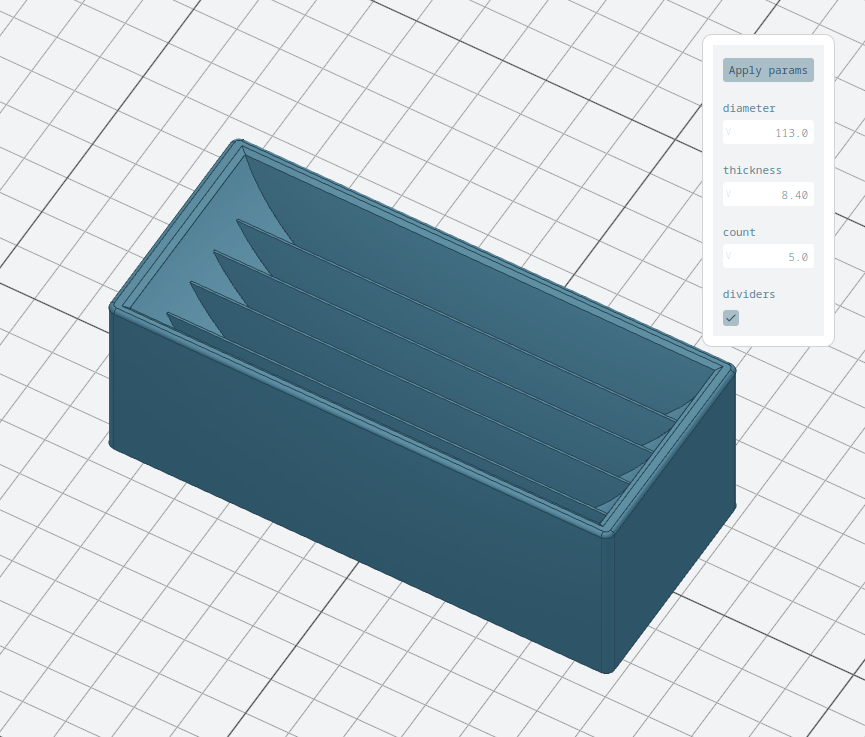Hit the V icon in count field
Viewport: 865px width, 737px height.
729,256
